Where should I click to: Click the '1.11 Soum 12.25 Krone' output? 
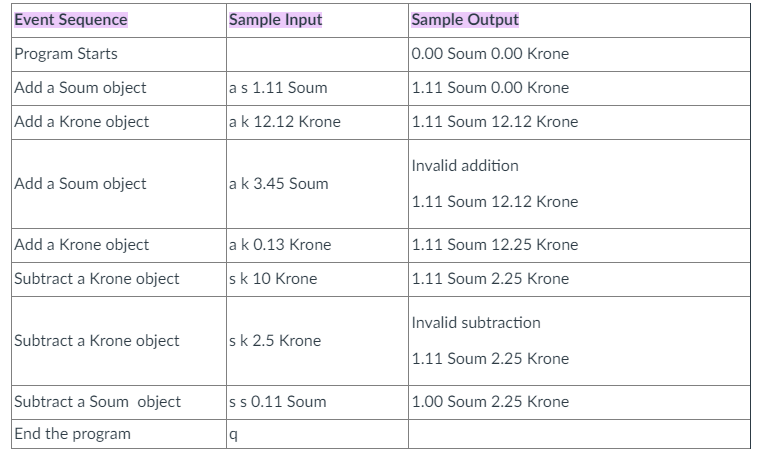point(494,244)
